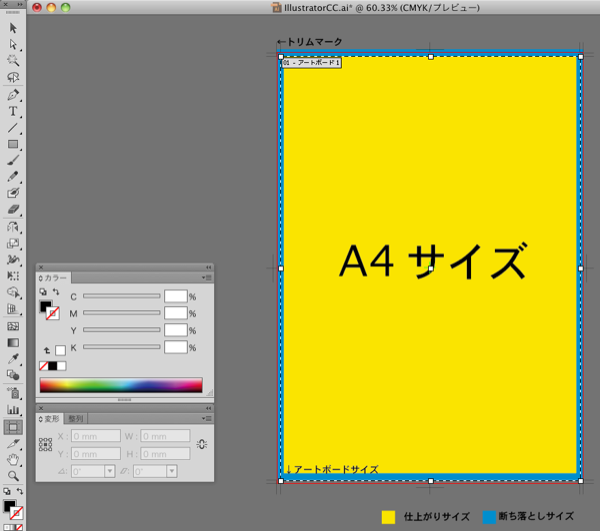Viewport: 600px width, 531px height.
Task: Open the shear angle dropdown in Transform panel
Action: click(172, 471)
